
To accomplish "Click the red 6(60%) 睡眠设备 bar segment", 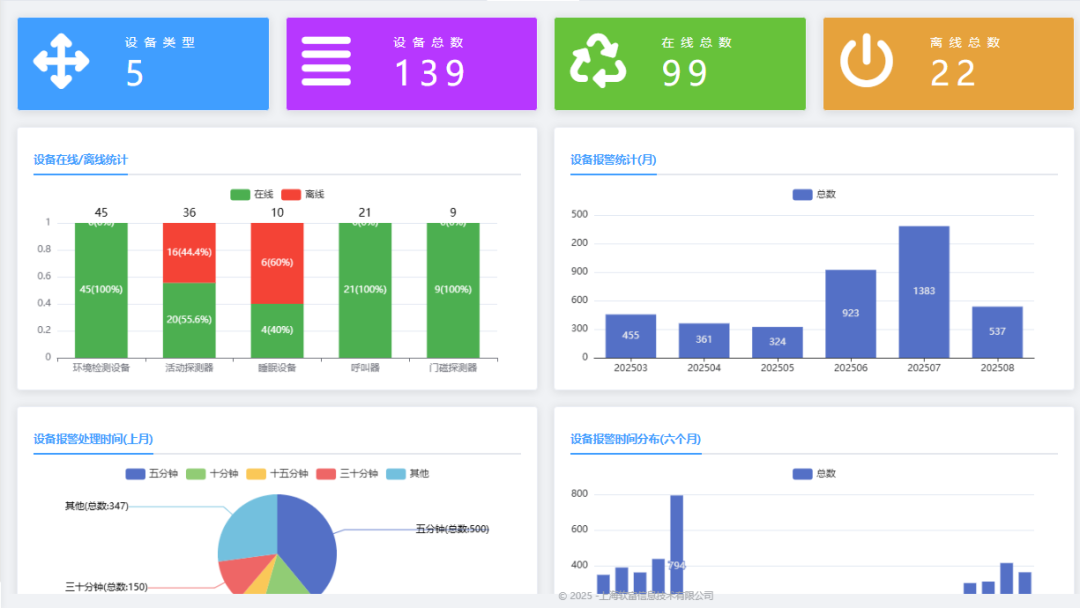I will pos(277,263).
